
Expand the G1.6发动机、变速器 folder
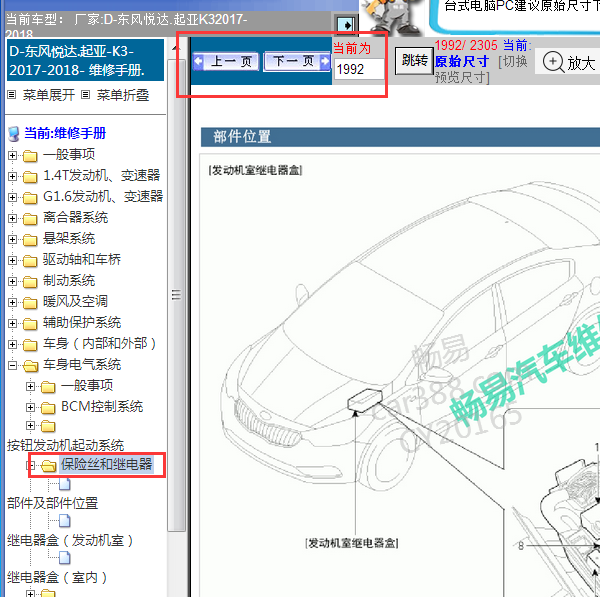click(12, 197)
